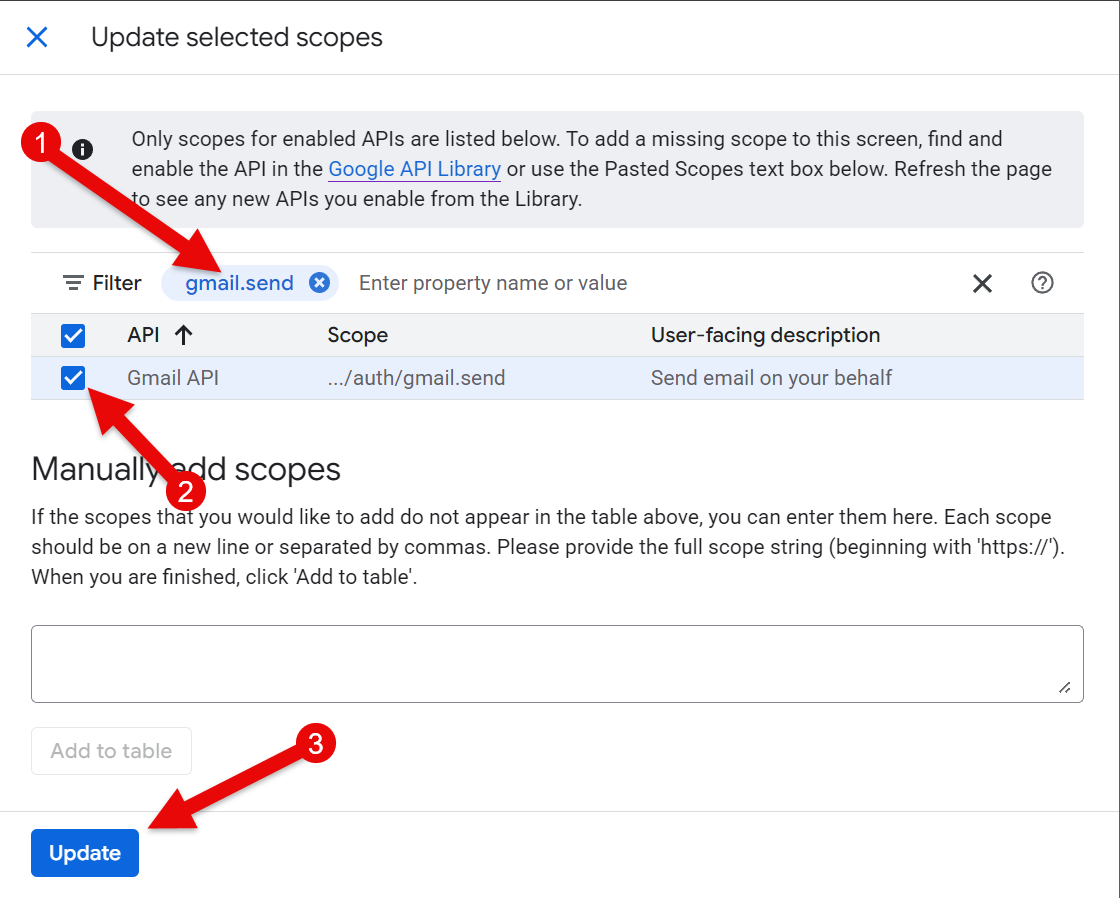The image size is (1120, 898).
Task: Click the Filter list icon
Action: click(73, 283)
